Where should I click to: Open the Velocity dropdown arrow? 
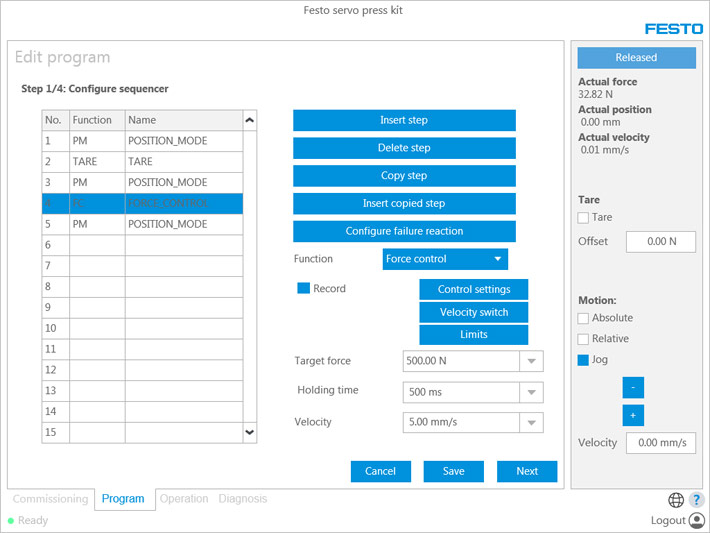click(x=533, y=423)
